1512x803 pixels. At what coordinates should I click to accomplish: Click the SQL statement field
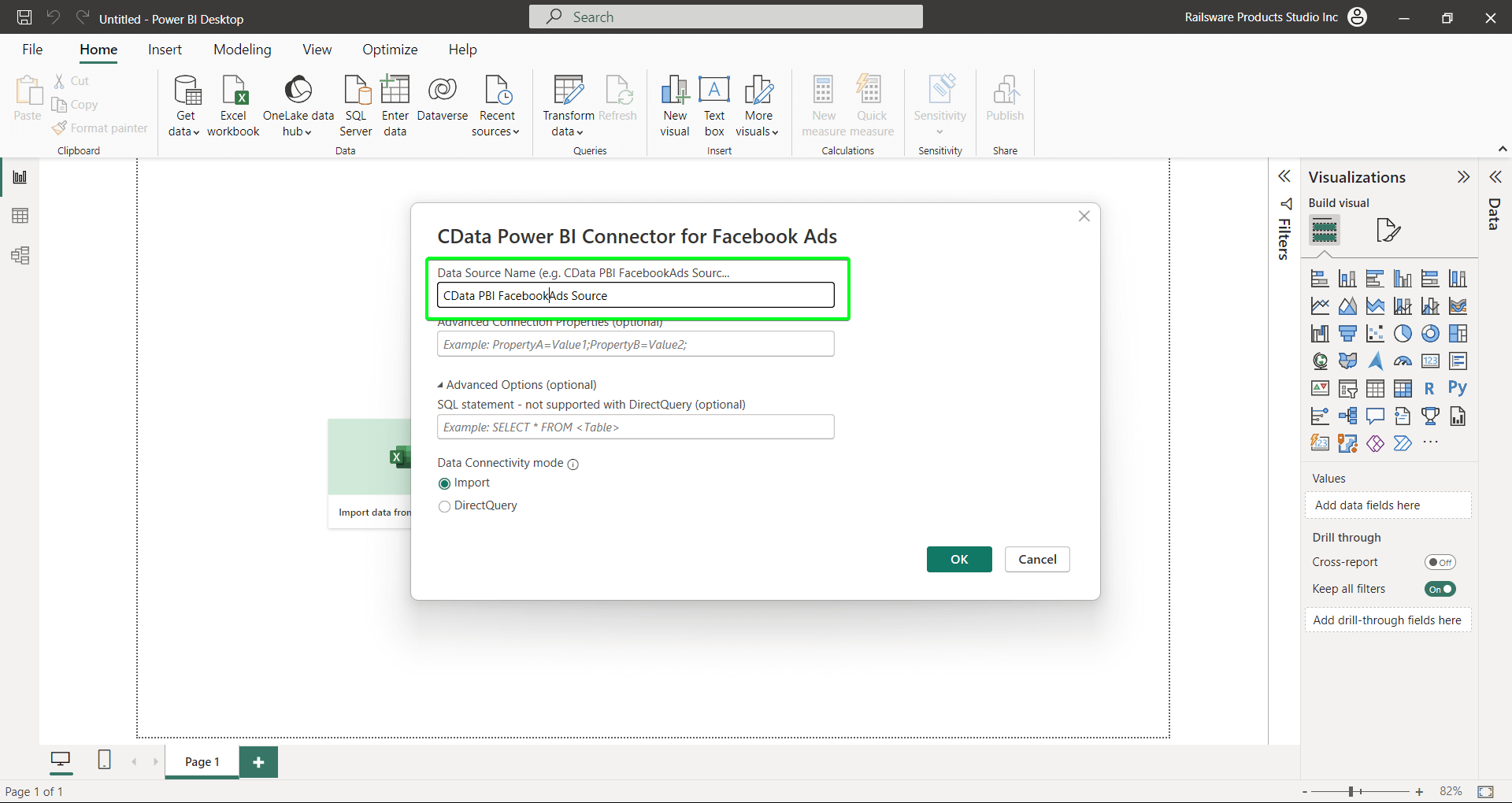click(636, 427)
